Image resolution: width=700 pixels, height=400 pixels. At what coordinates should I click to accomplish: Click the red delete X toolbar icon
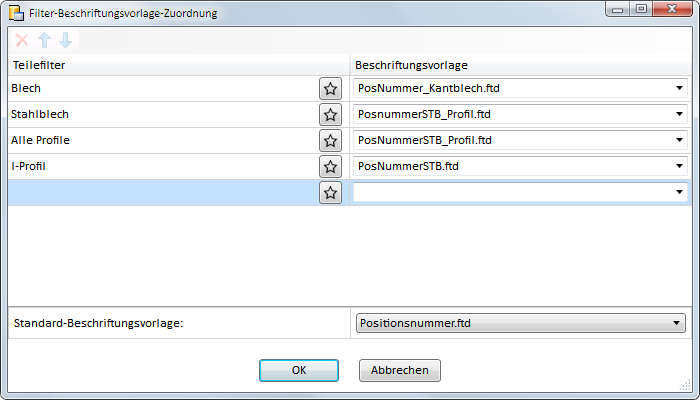22,40
